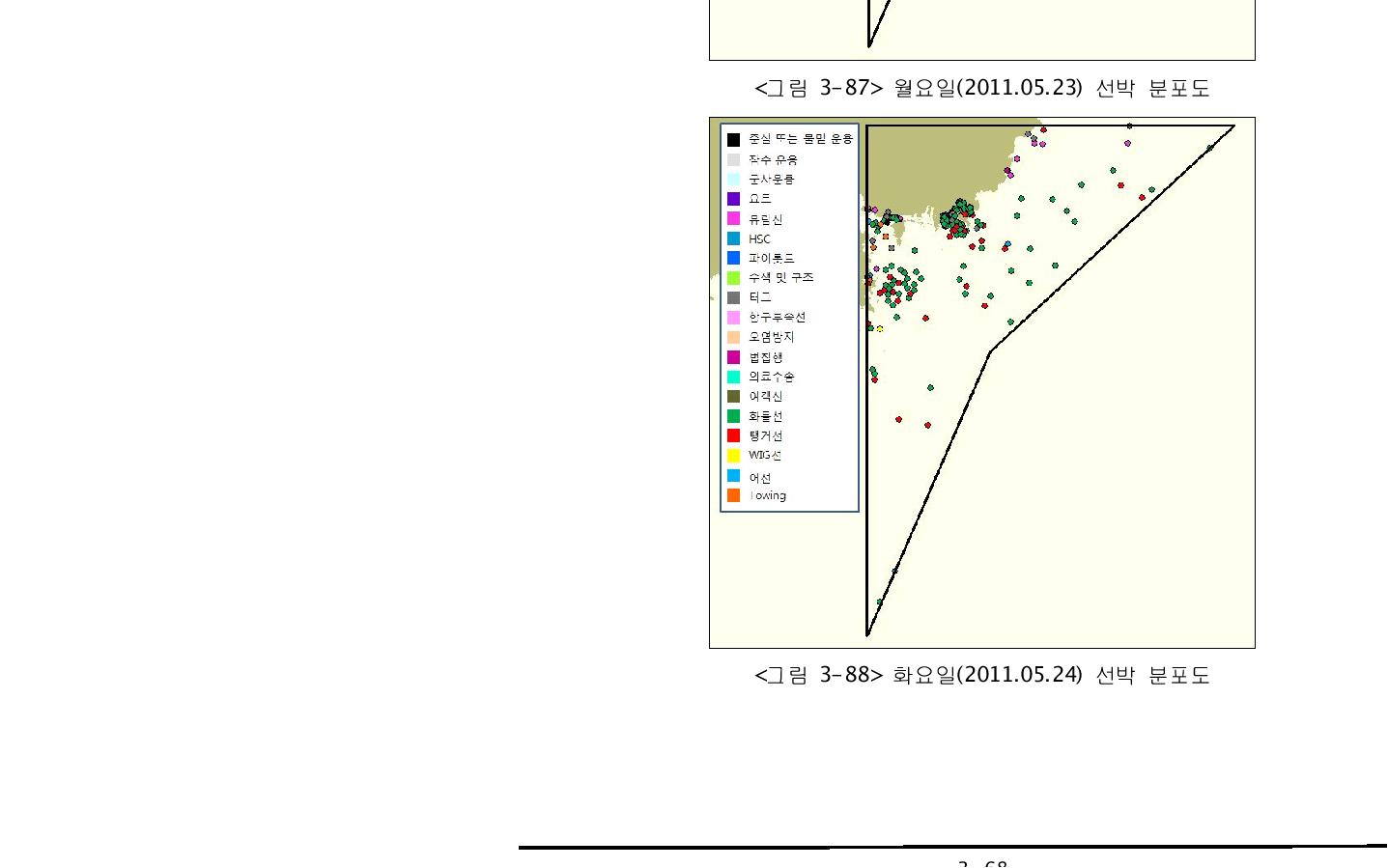The image size is (1388, 868).
Task: Click the orange Towing legend swatch
Action: (734, 495)
